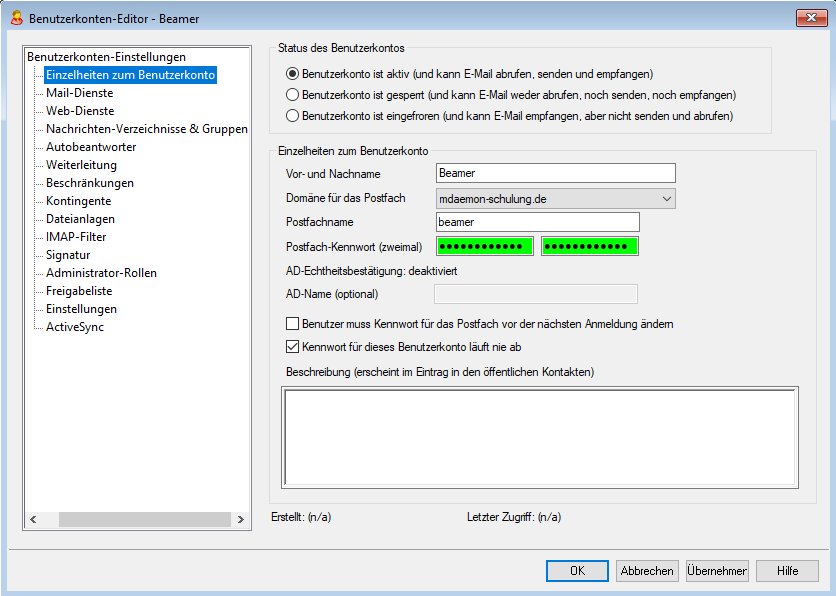The height and width of the screenshot is (596, 836).
Task: Open the Weiterleitung tree entry
Action: 81,165
